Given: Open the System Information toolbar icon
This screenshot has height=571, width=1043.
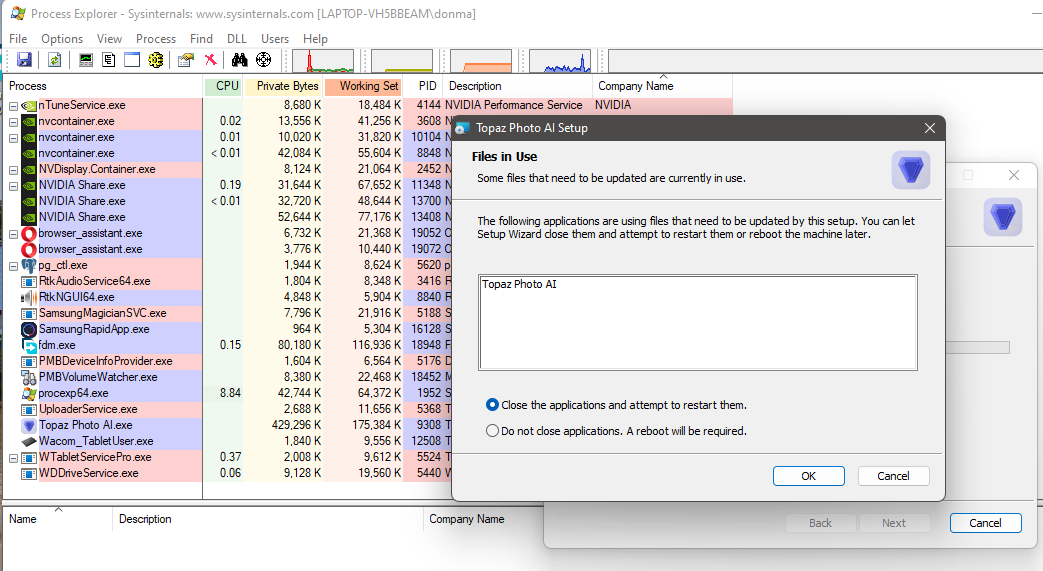Looking at the screenshot, I should click(x=86, y=60).
